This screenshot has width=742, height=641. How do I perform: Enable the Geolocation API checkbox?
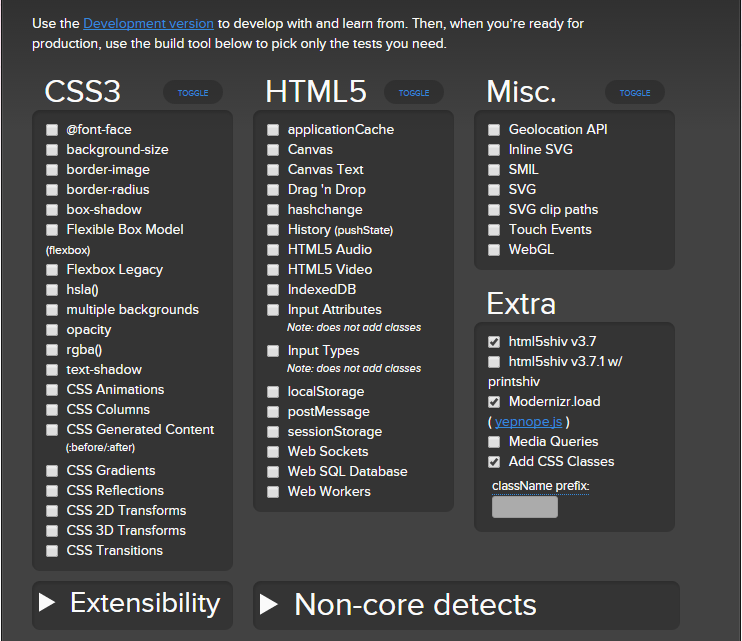pos(494,130)
